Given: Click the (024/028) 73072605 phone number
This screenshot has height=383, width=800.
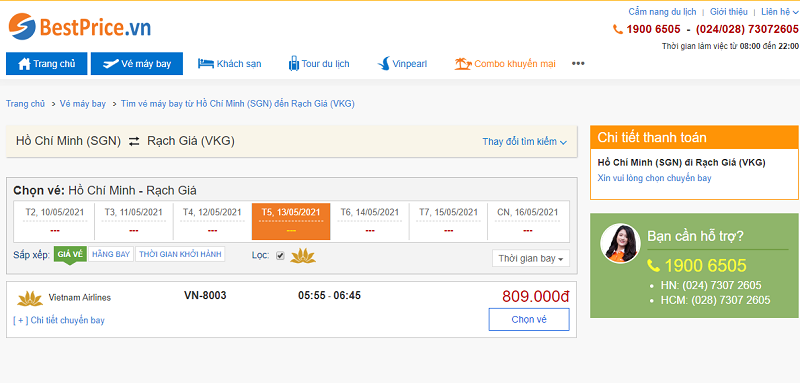Looking at the screenshot, I should [x=747, y=29].
